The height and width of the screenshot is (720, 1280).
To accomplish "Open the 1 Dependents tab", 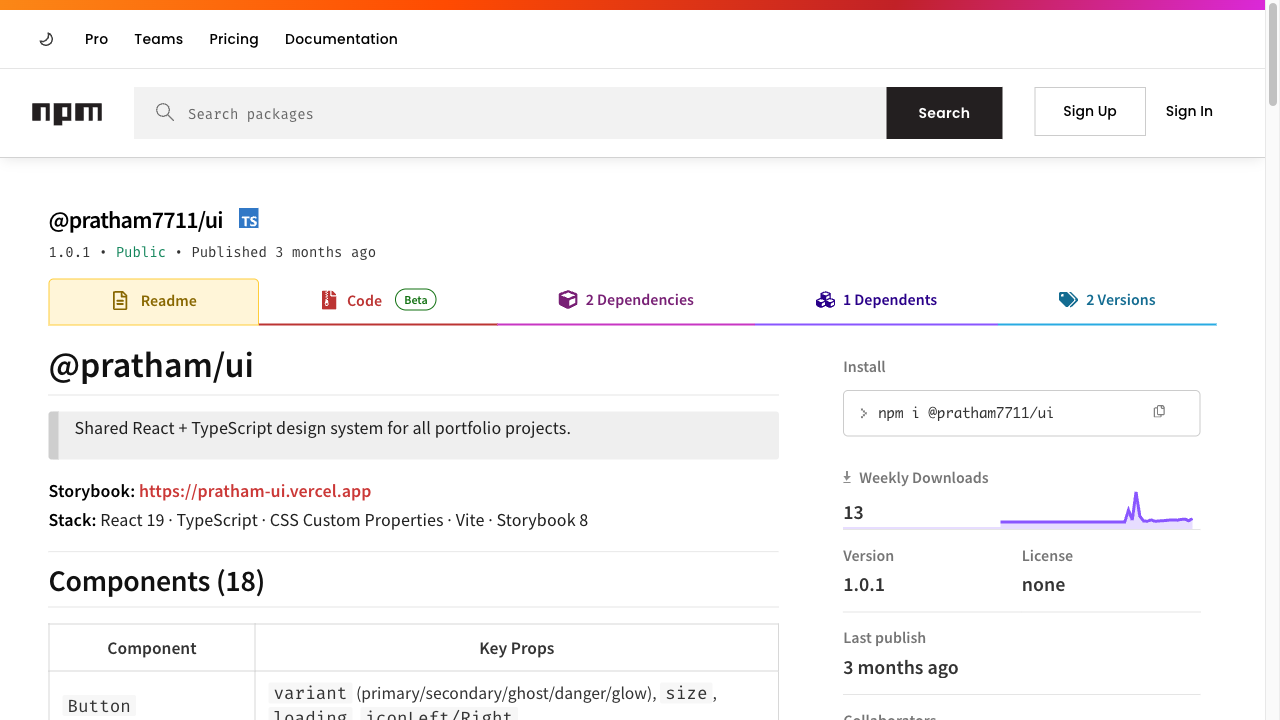I will pyautogui.click(x=876, y=300).
